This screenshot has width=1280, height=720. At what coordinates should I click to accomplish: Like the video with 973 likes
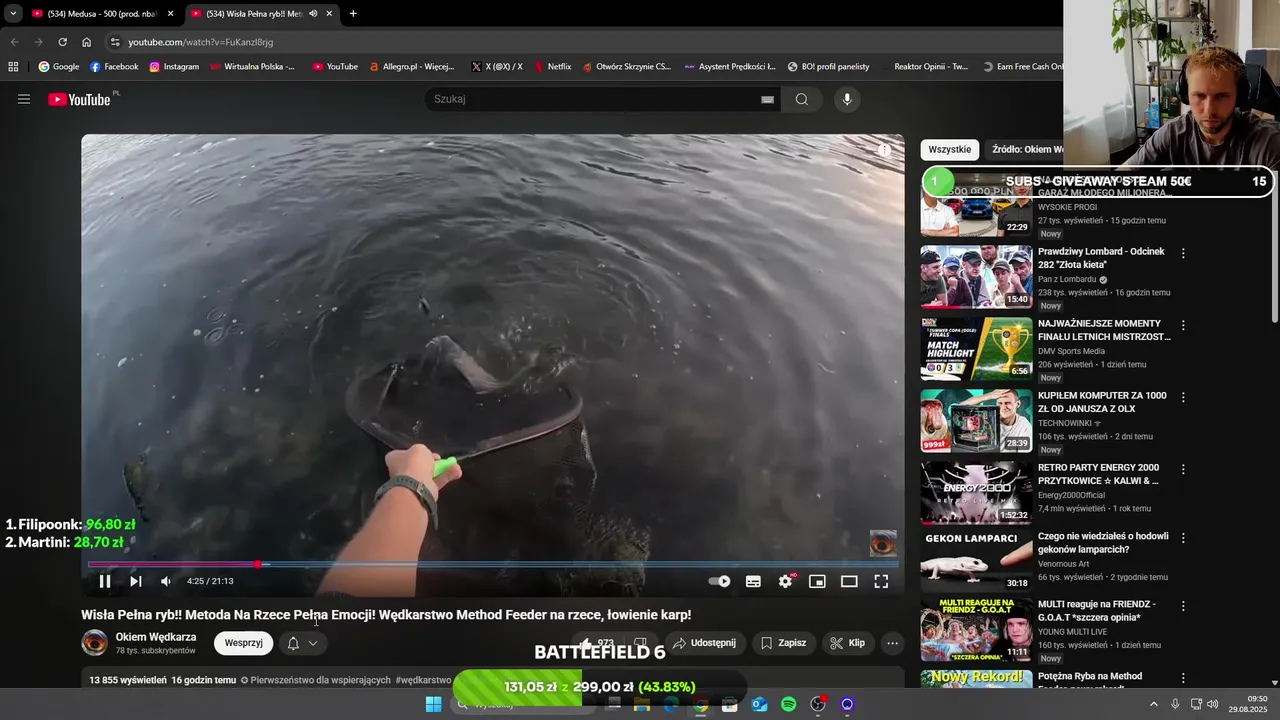click(597, 643)
